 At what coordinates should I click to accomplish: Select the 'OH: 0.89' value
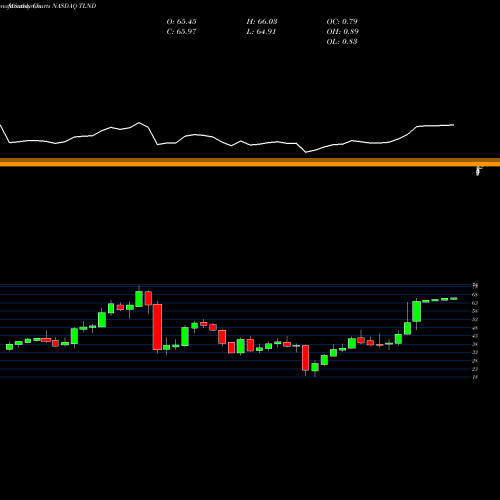point(342,32)
